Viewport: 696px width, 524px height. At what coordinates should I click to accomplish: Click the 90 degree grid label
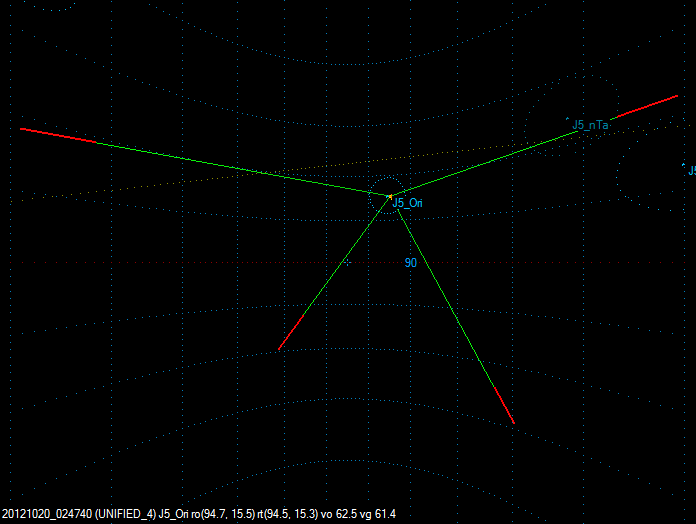(x=411, y=263)
